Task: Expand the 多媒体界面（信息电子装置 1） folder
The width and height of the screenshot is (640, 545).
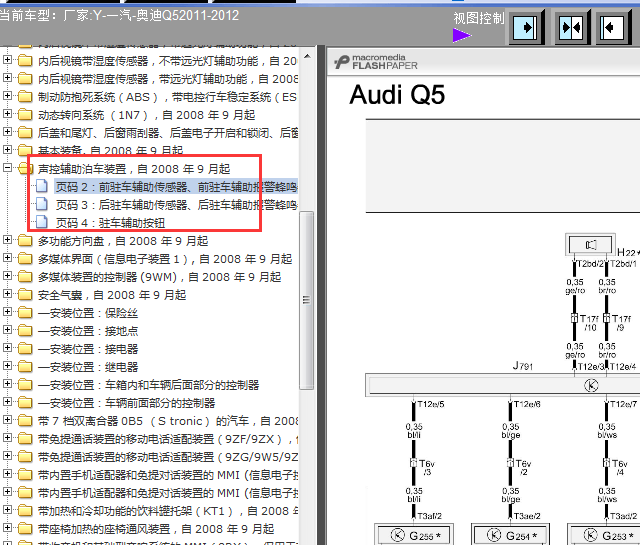Action: (x=7, y=258)
